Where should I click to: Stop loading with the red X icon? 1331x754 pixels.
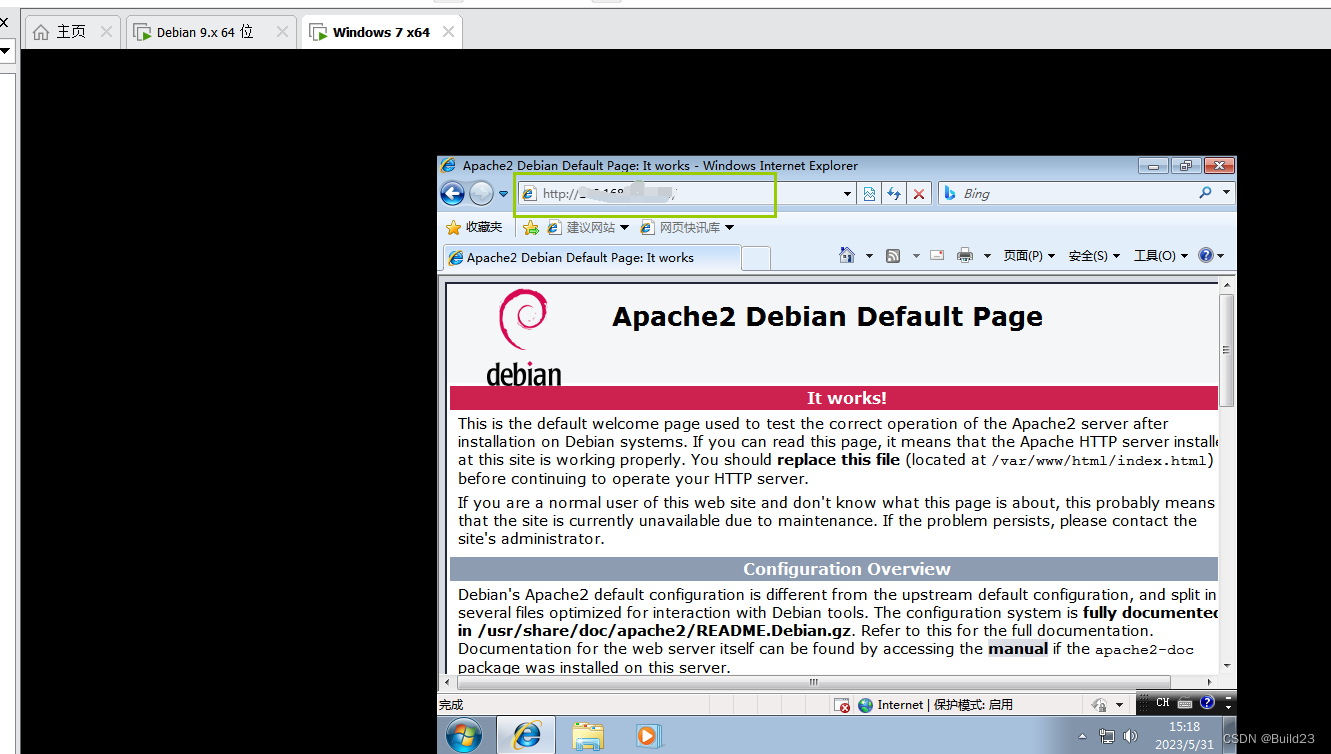[x=919, y=194]
